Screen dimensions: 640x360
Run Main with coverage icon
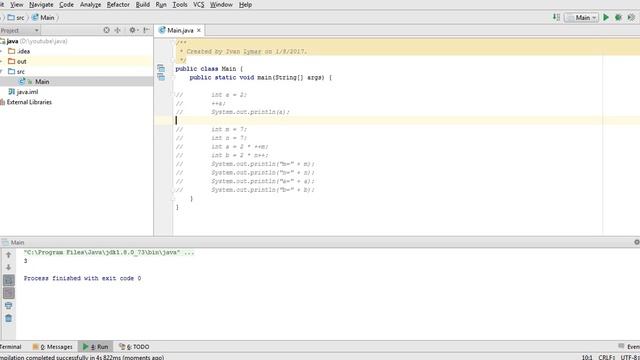(x=631, y=18)
